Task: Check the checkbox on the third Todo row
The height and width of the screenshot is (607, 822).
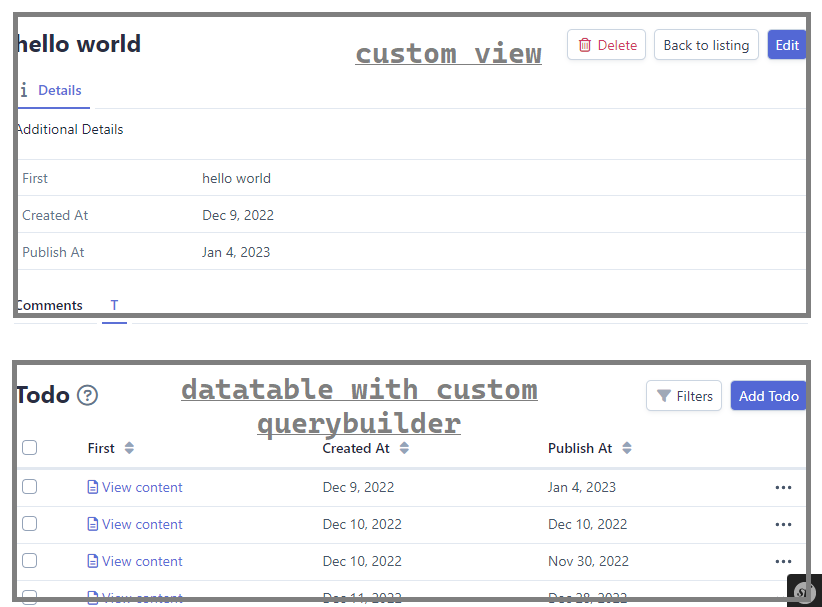Action: 29,561
